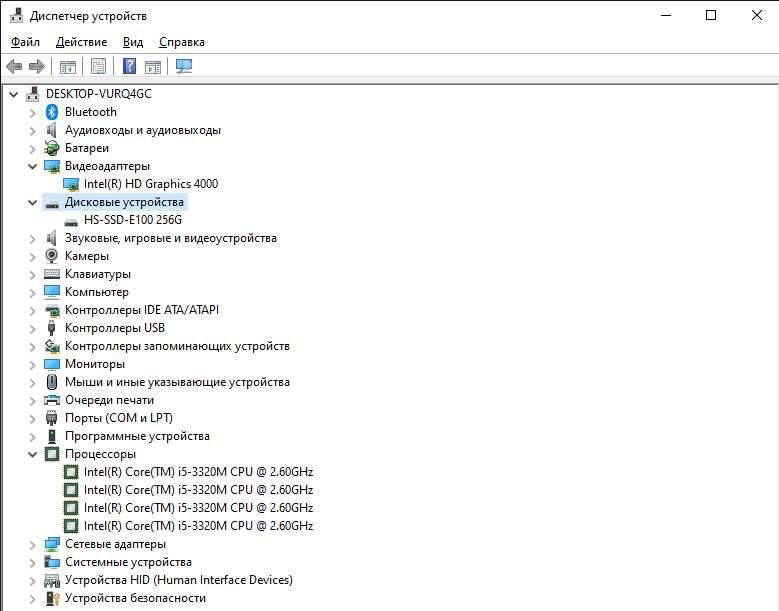Select the Устройства безопасности label

tap(135, 598)
